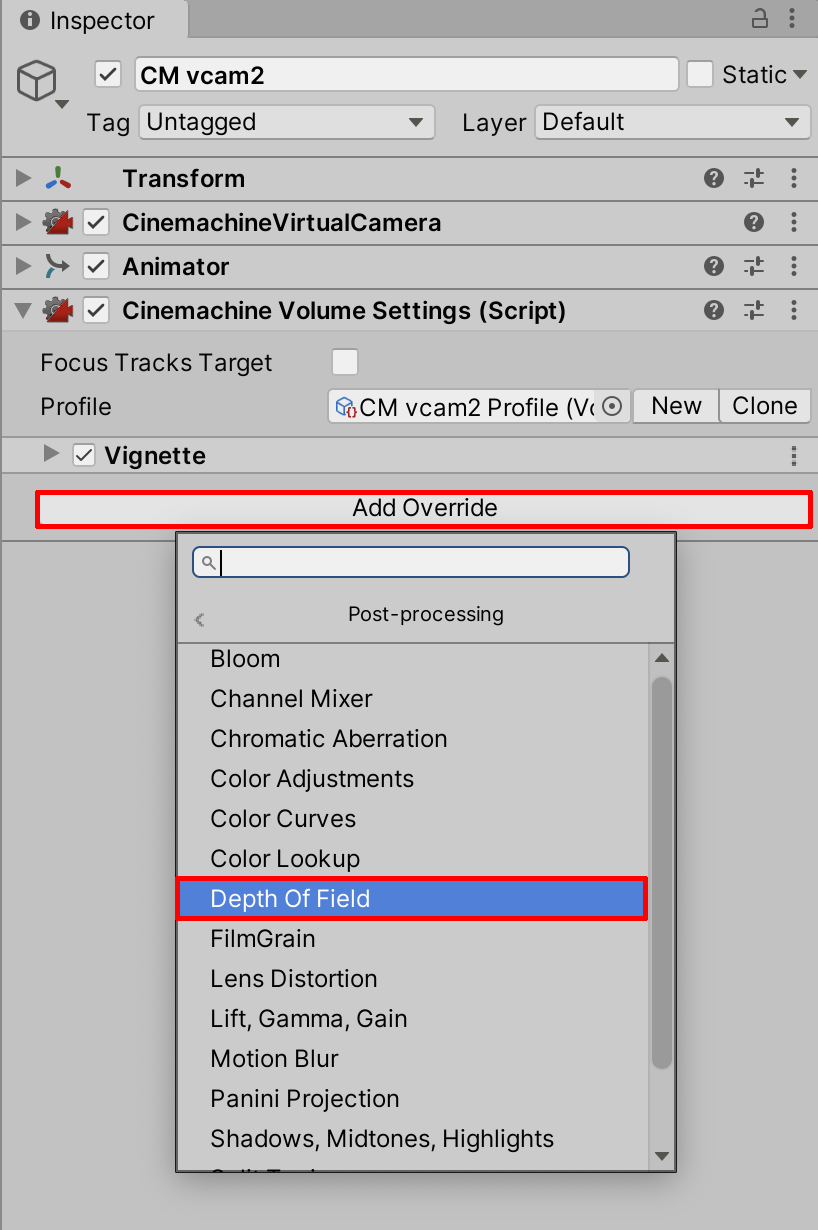This screenshot has height=1230, width=818.
Task: Click the Inspector lock icon
Action: click(760, 18)
